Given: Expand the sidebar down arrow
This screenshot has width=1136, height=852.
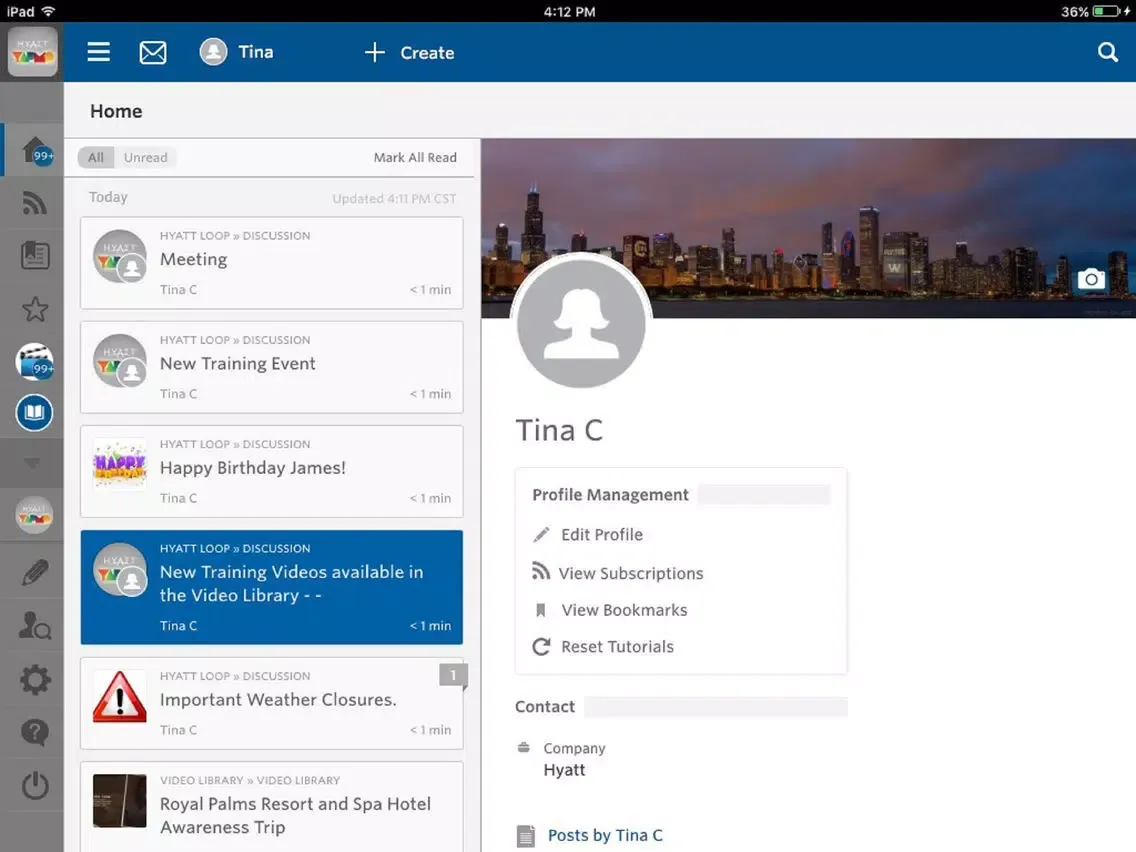Looking at the screenshot, I should click(32, 463).
